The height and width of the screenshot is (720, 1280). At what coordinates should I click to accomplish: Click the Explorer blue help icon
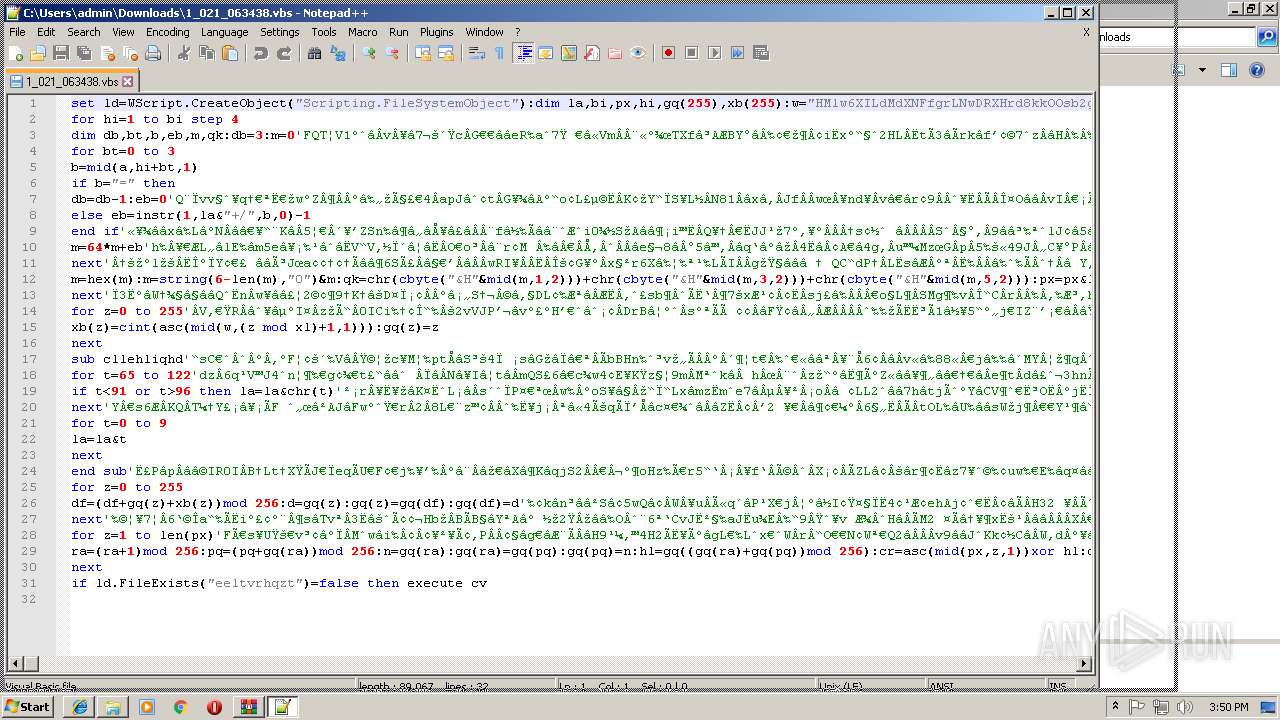1259,70
